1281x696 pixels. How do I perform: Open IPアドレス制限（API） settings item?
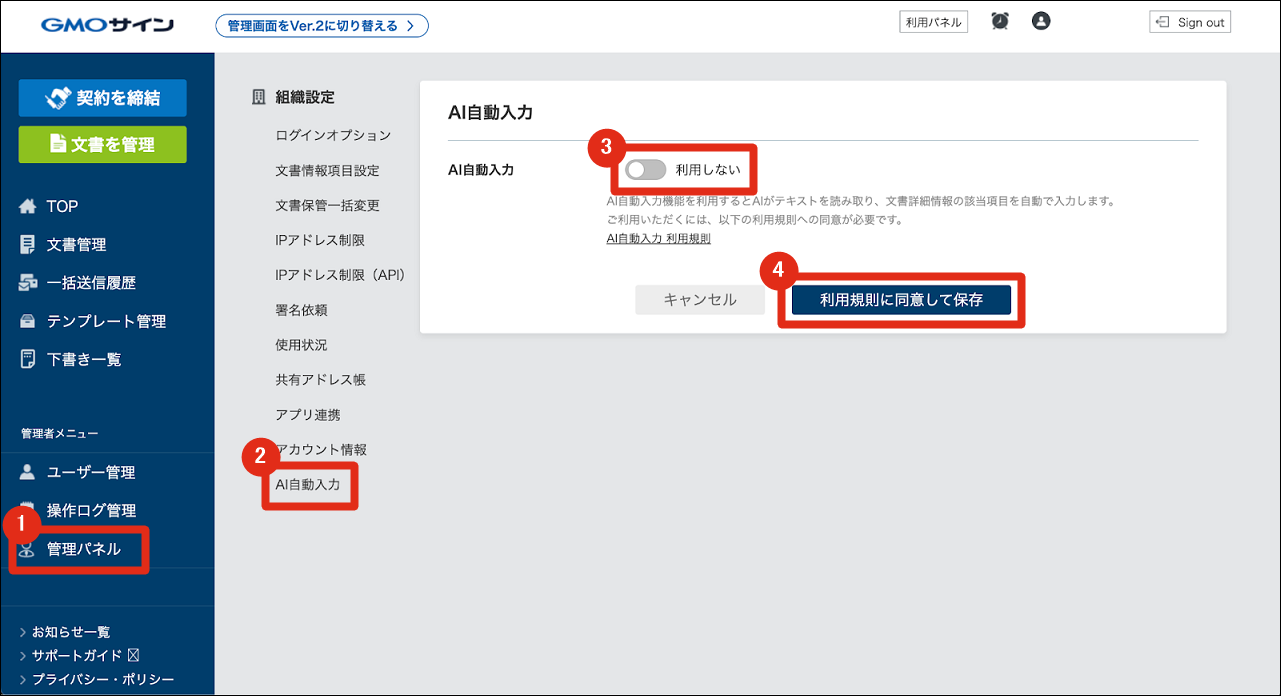point(340,274)
